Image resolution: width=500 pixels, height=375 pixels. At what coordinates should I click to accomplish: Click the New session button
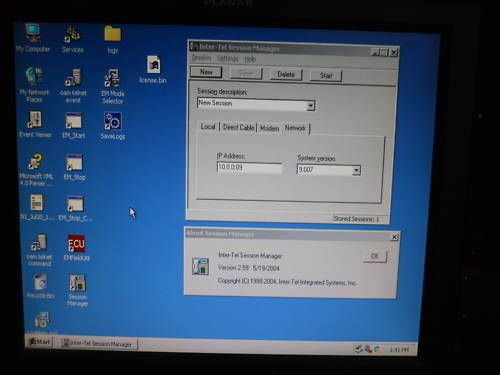click(206, 72)
